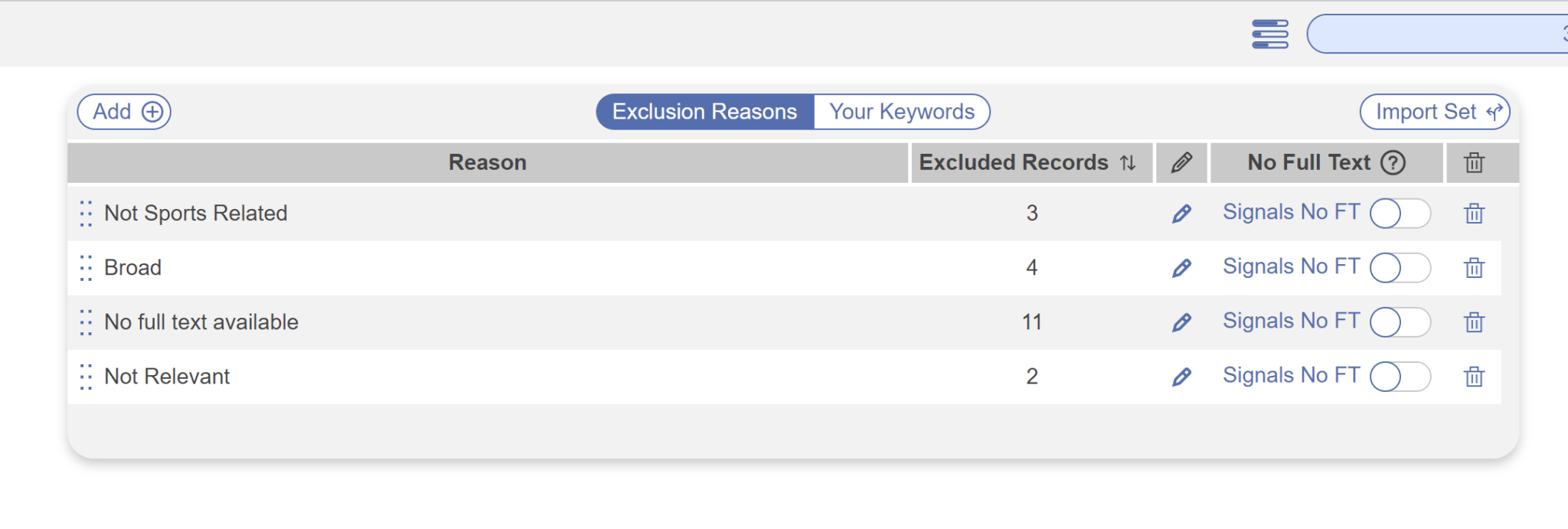The width and height of the screenshot is (1568, 529).
Task: Toggle Signals No FT for Not Sports Related
Action: (x=1400, y=214)
